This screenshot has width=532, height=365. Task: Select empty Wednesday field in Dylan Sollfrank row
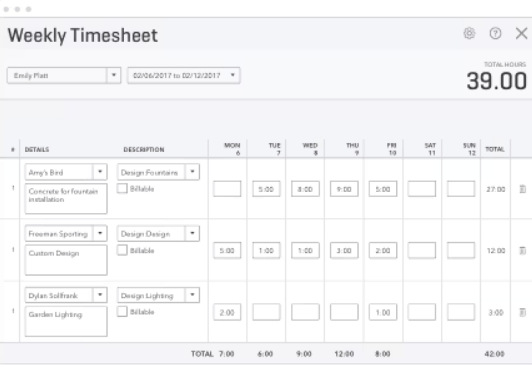(x=305, y=312)
